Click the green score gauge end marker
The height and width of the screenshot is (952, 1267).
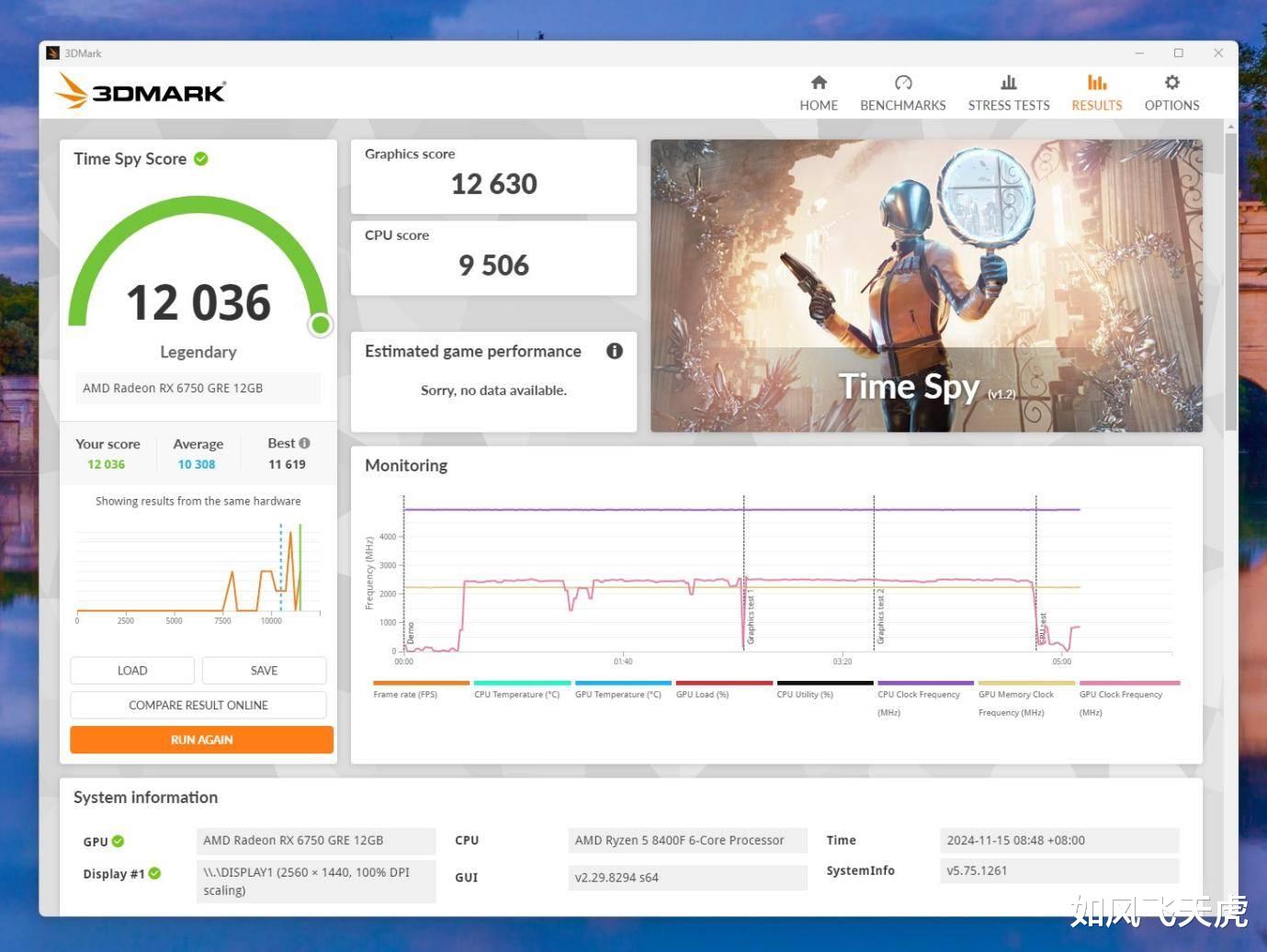[321, 324]
